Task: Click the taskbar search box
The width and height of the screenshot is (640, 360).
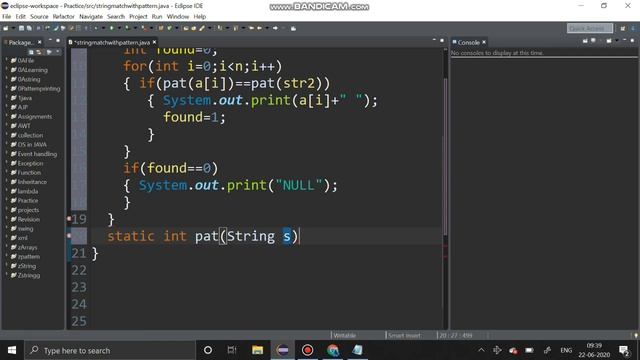Action: point(110,350)
